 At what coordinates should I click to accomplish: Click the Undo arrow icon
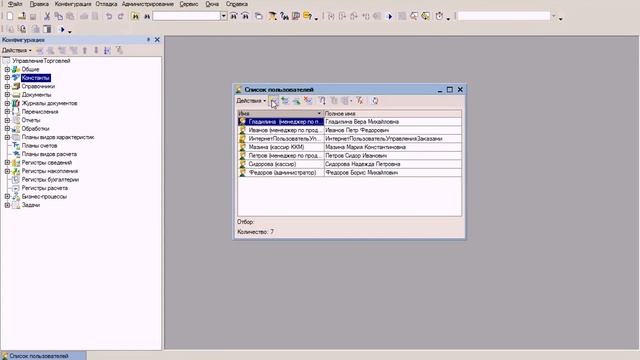[109, 16]
